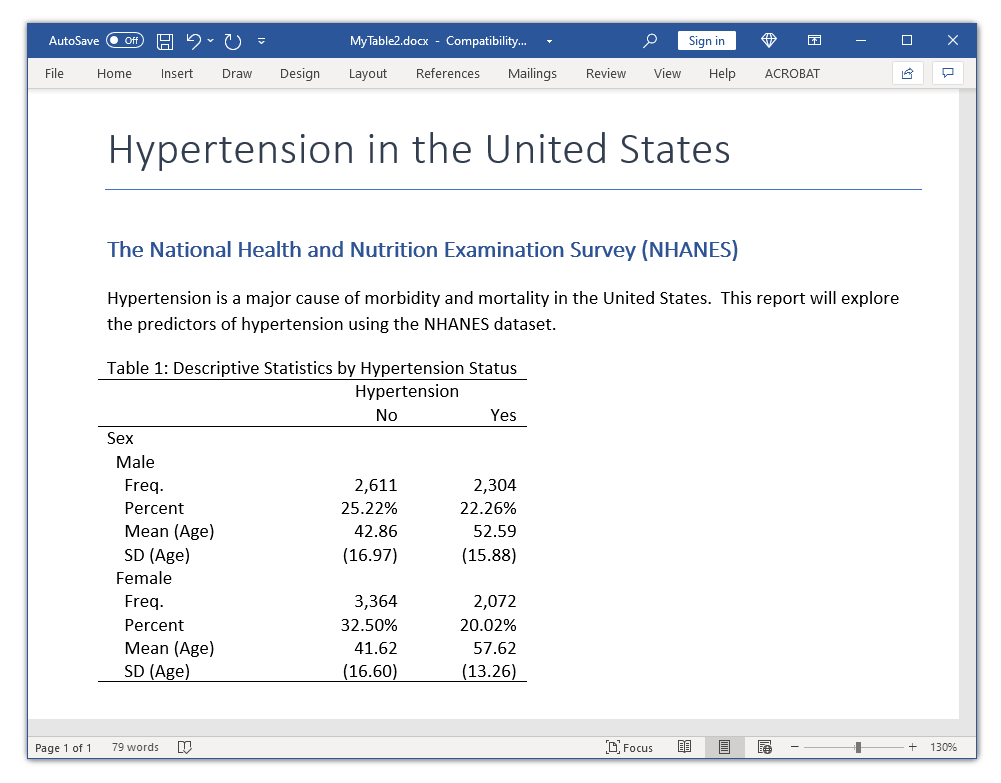The width and height of the screenshot is (1001, 783).
Task: Open Customize Quick Access Toolbar dropdown
Action: [x=262, y=41]
